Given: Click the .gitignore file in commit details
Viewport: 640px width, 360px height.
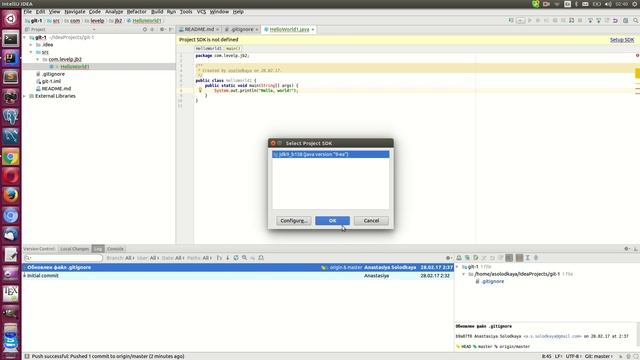Looking at the screenshot, I should 493,281.
